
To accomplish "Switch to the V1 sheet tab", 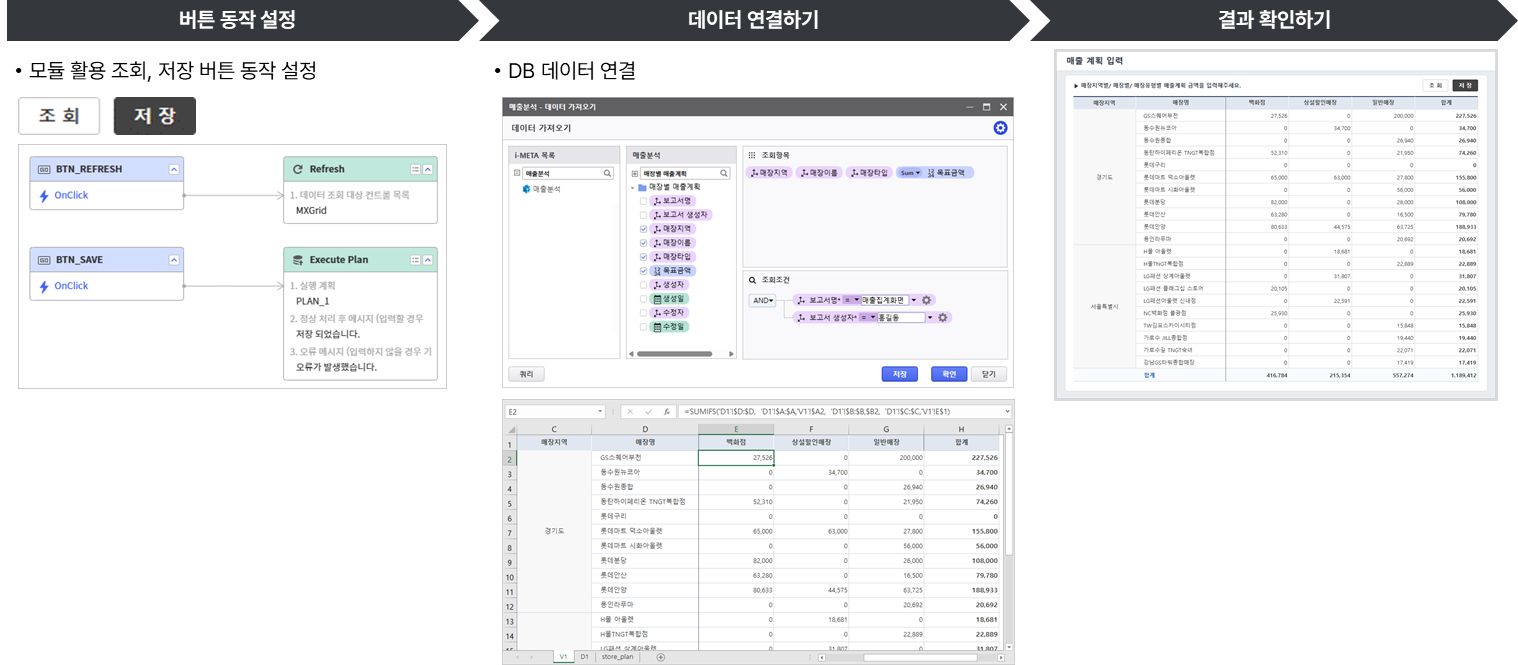I will (563, 657).
